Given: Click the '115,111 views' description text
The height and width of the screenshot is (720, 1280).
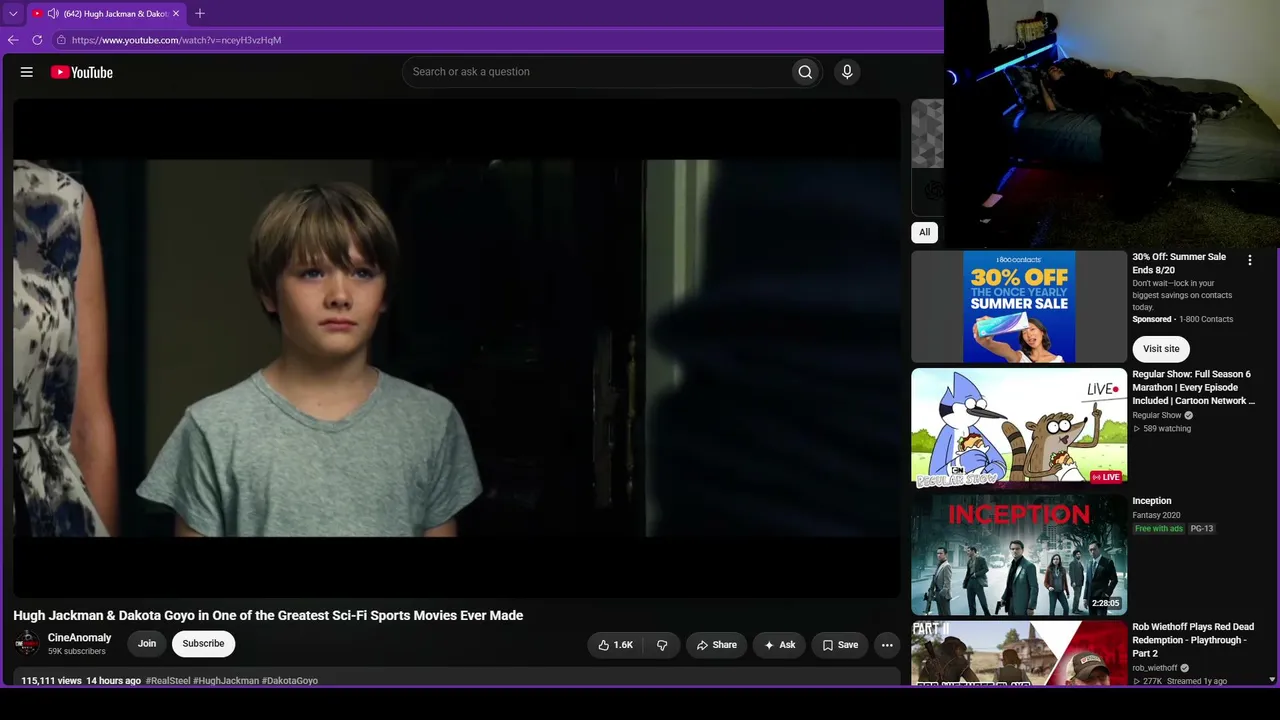Looking at the screenshot, I should [52, 681].
